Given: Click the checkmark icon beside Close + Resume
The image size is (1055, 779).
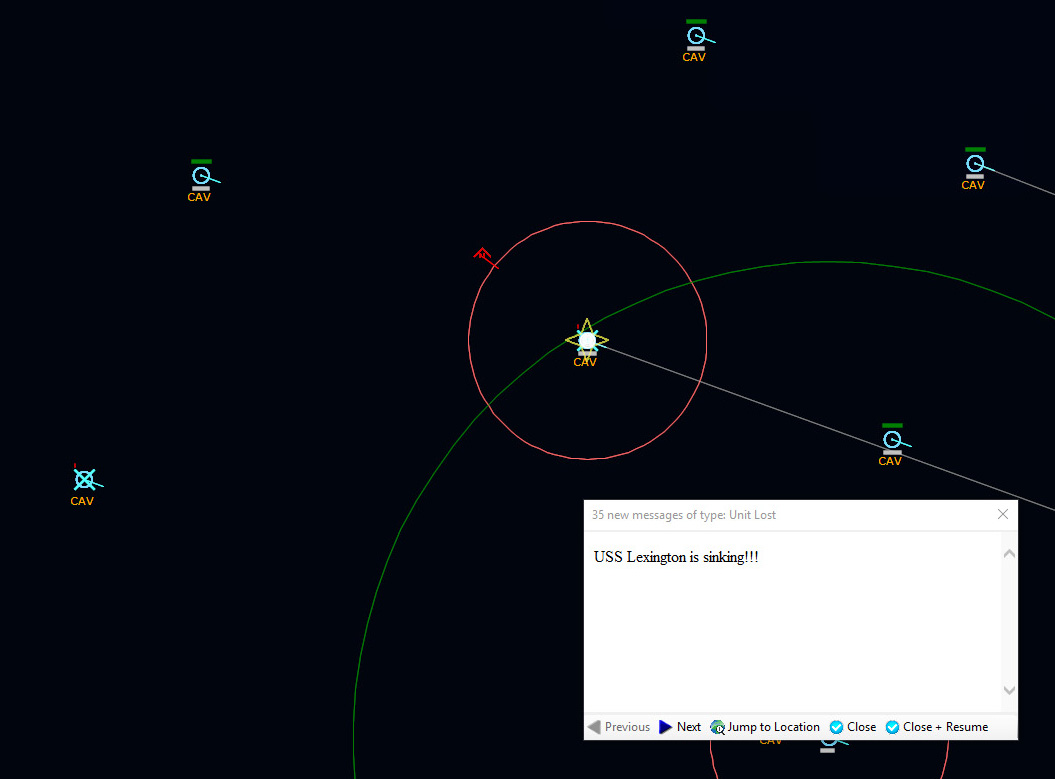Looking at the screenshot, I should click(x=892, y=727).
